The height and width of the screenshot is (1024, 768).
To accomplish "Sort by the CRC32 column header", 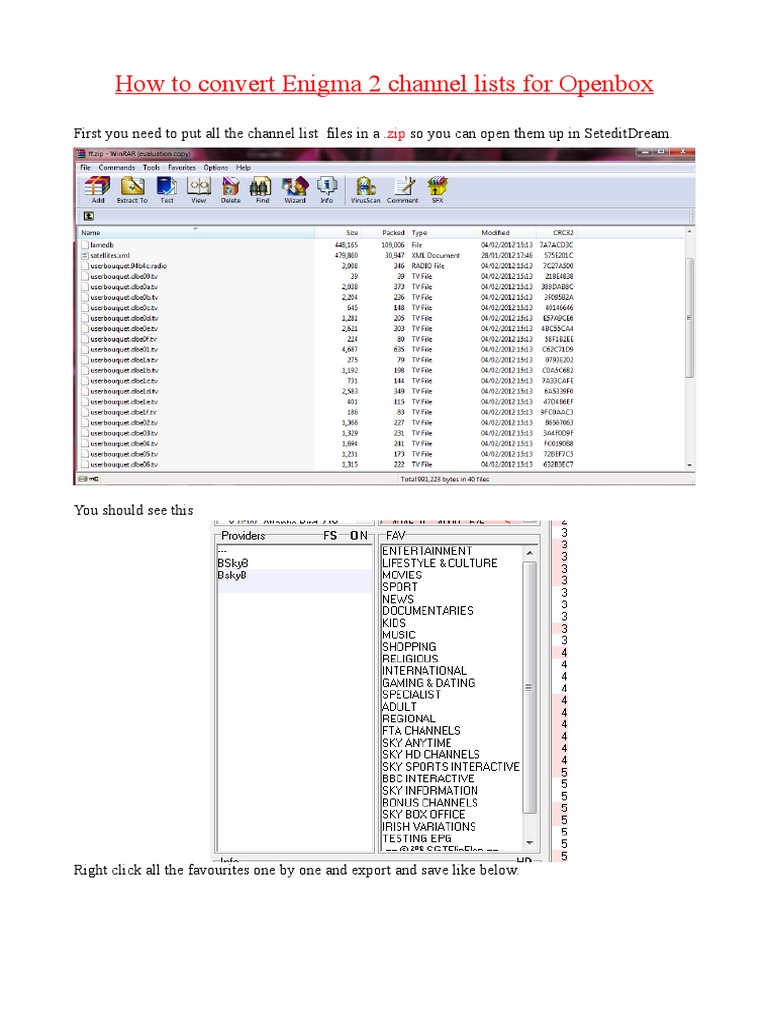I will point(556,232).
